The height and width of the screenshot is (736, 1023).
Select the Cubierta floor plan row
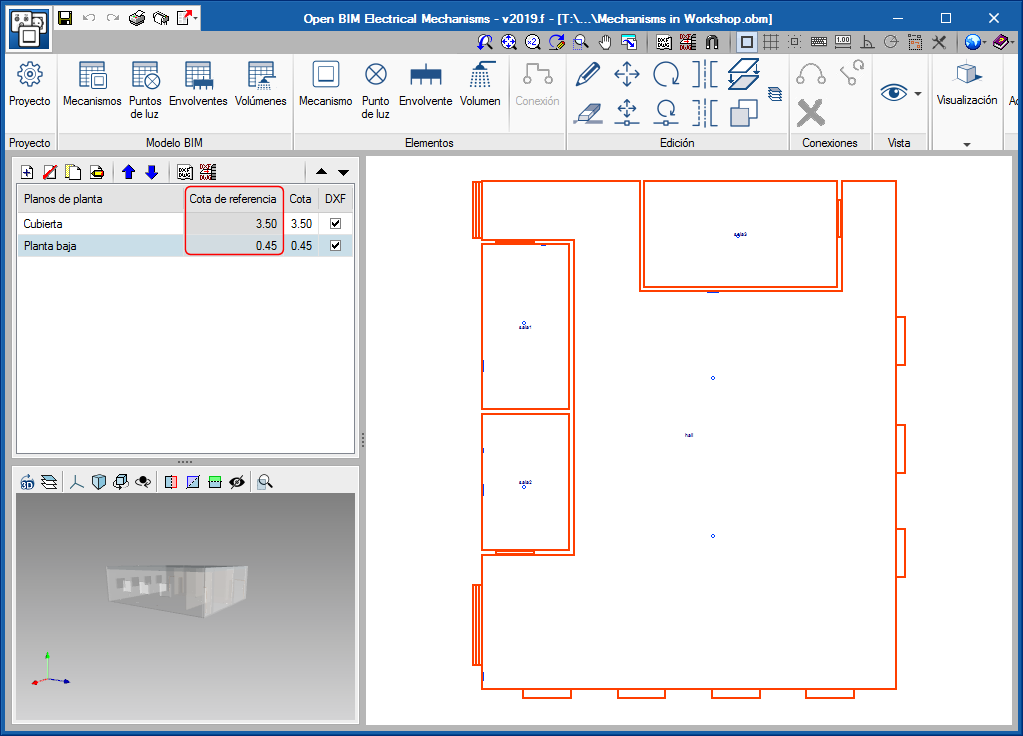[185, 223]
